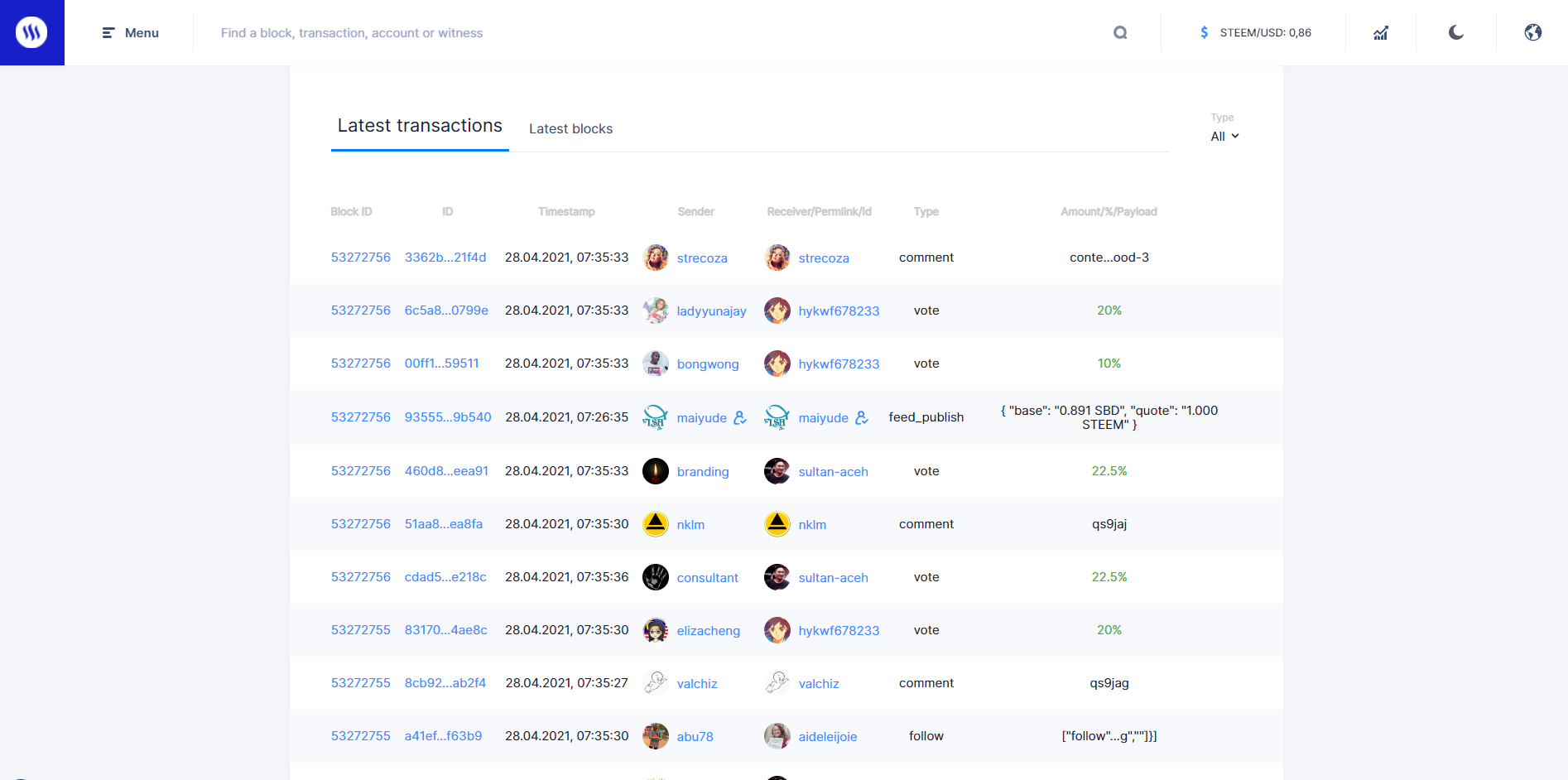1568x780 pixels.
Task: Open sender account branding
Action: tap(703, 472)
